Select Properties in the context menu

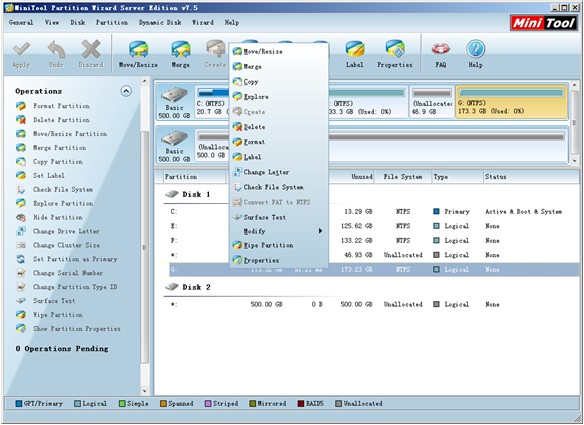point(279,260)
